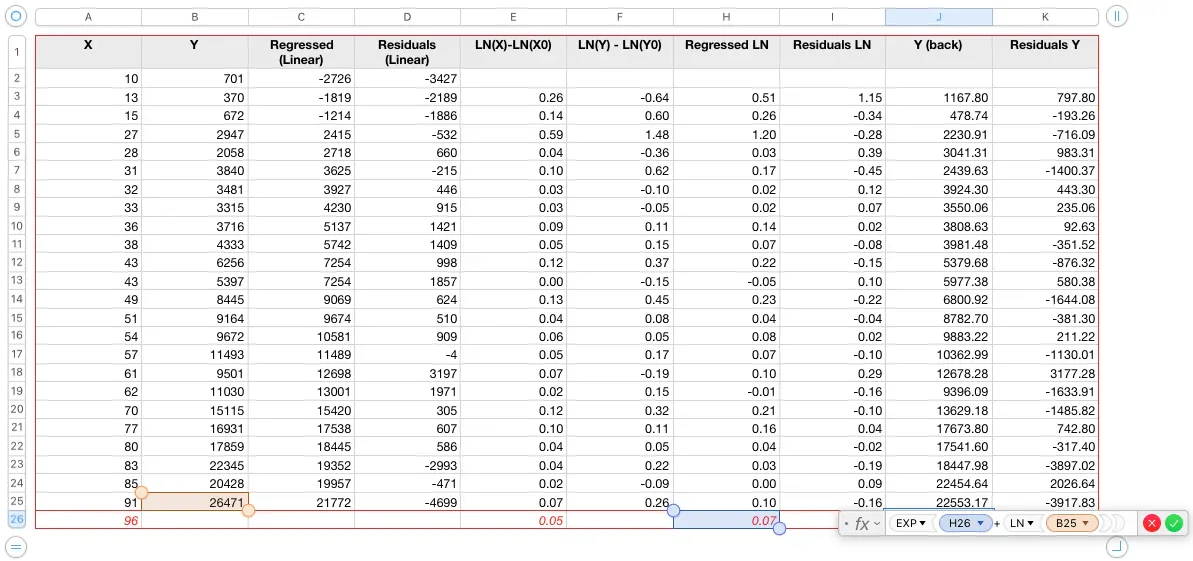Open the B25 reference token dropdown
Viewport: 1193px width, 561px height.
coord(1072,524)
